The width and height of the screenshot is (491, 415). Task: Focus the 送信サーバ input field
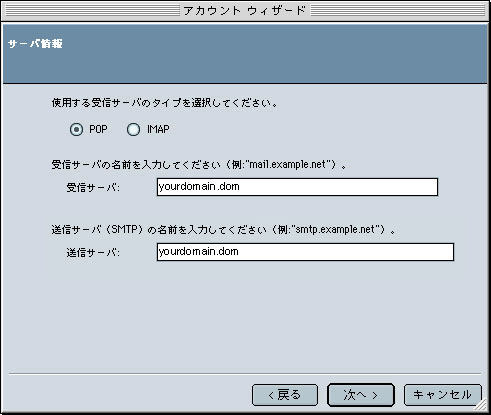[305, 252]
